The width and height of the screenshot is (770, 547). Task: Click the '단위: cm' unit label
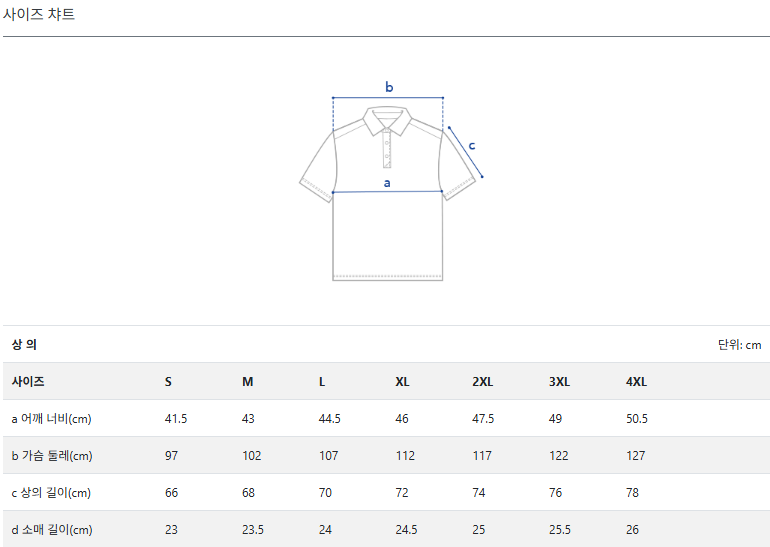(739, 345)
